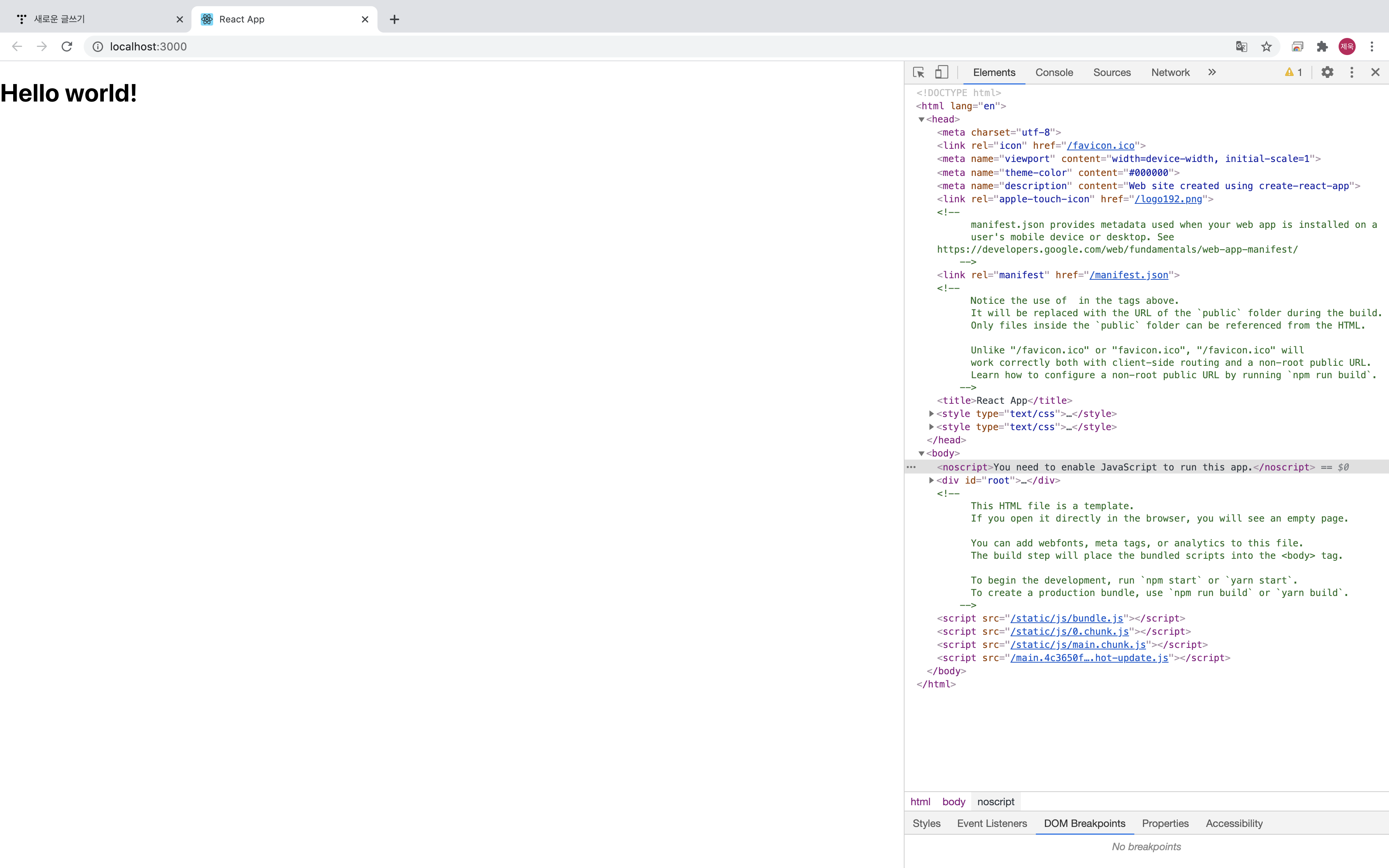Open the /static/js/bundle.js link

pos(1067,618)
